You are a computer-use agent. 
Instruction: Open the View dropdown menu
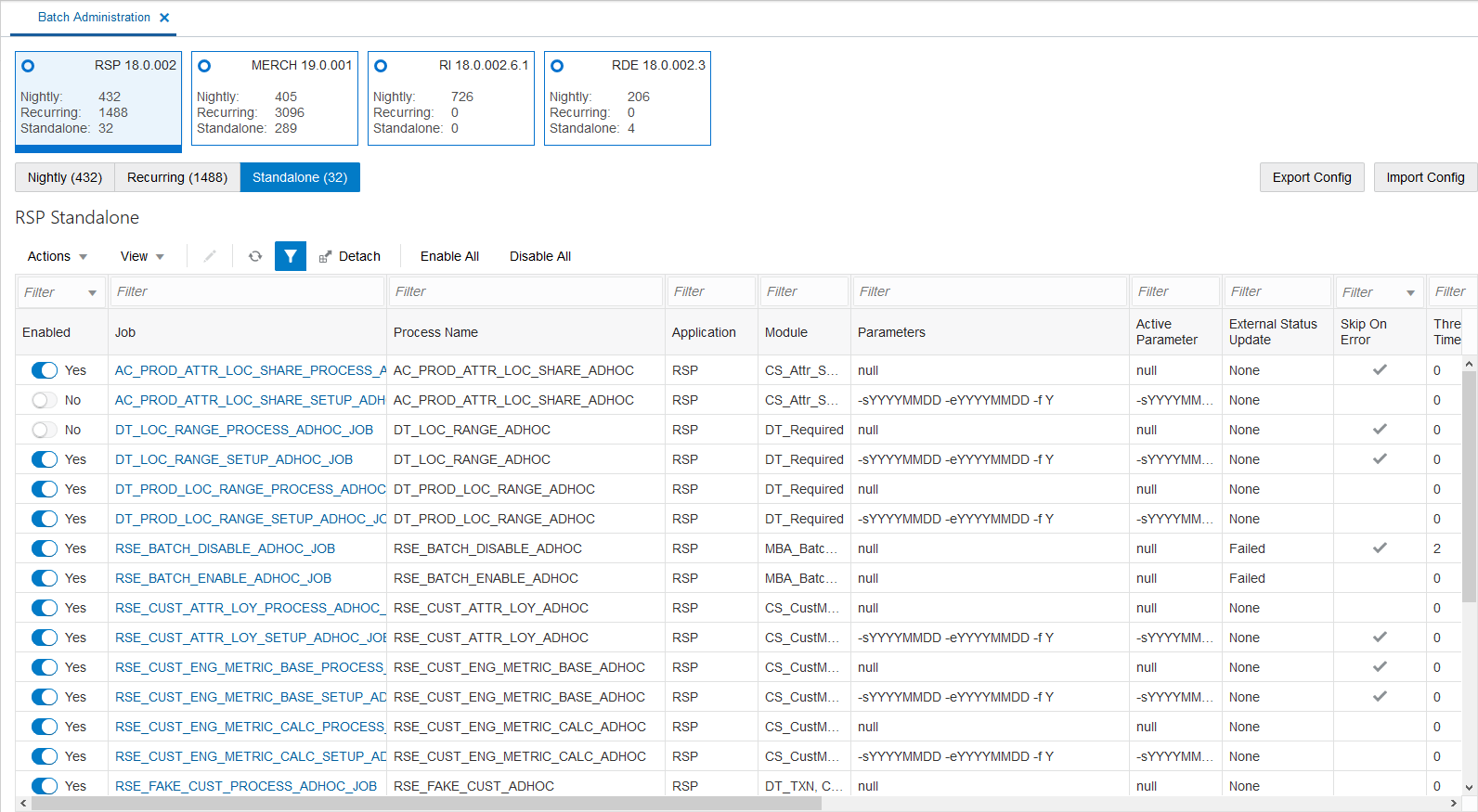coord(142,256)
